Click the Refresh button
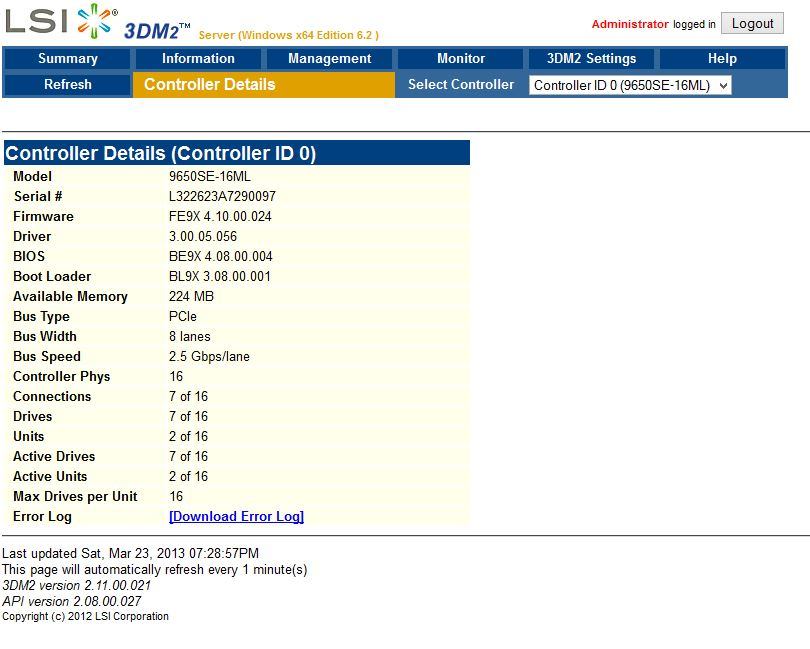 [x=67, y=84]
